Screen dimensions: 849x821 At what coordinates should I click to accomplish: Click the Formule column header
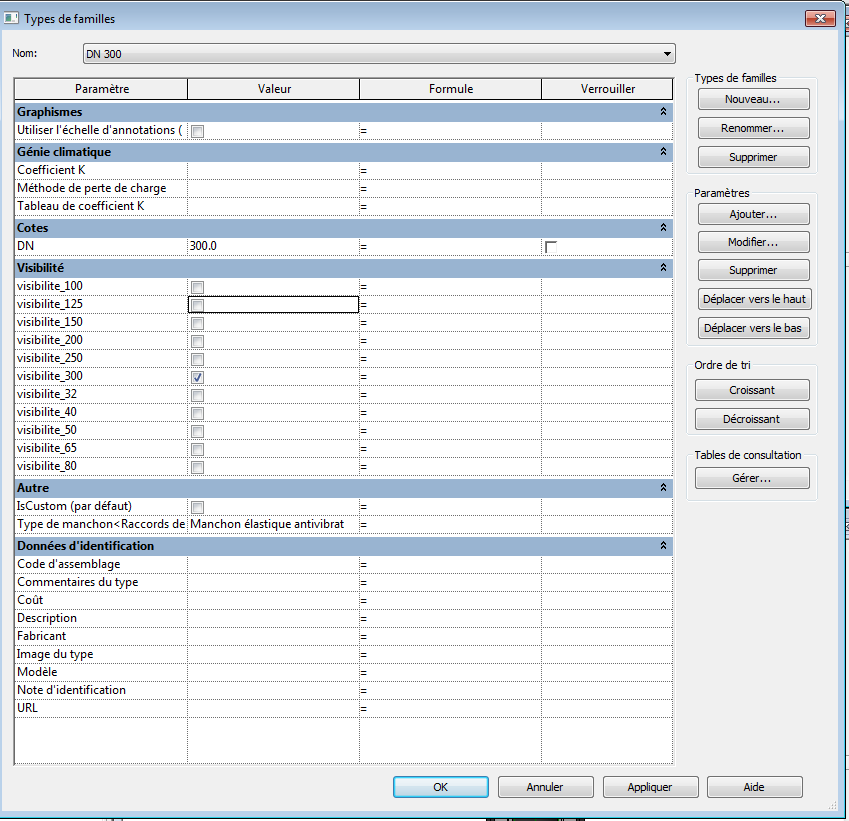(450, 89)
